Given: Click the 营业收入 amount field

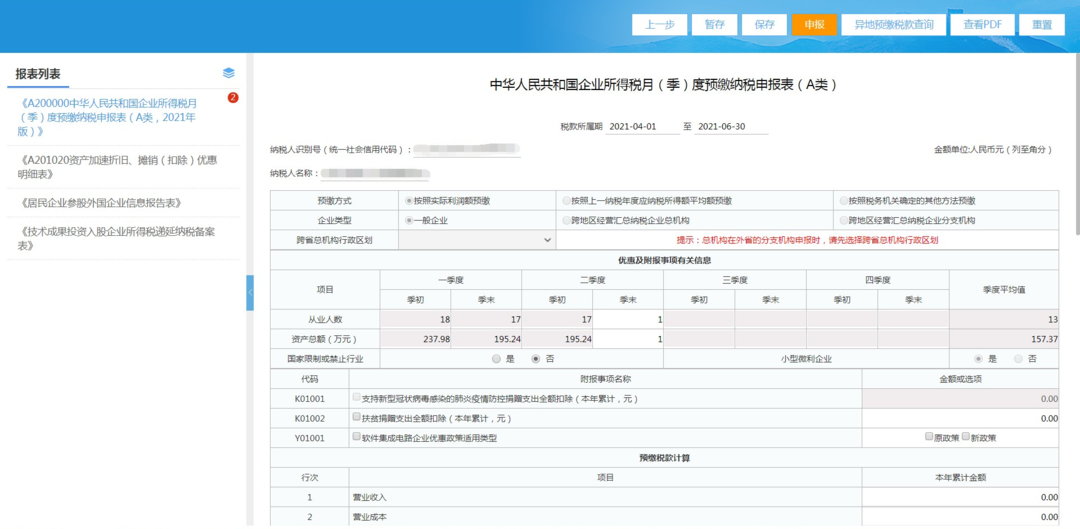Looking at the screenshot, I should coord(960,497).
